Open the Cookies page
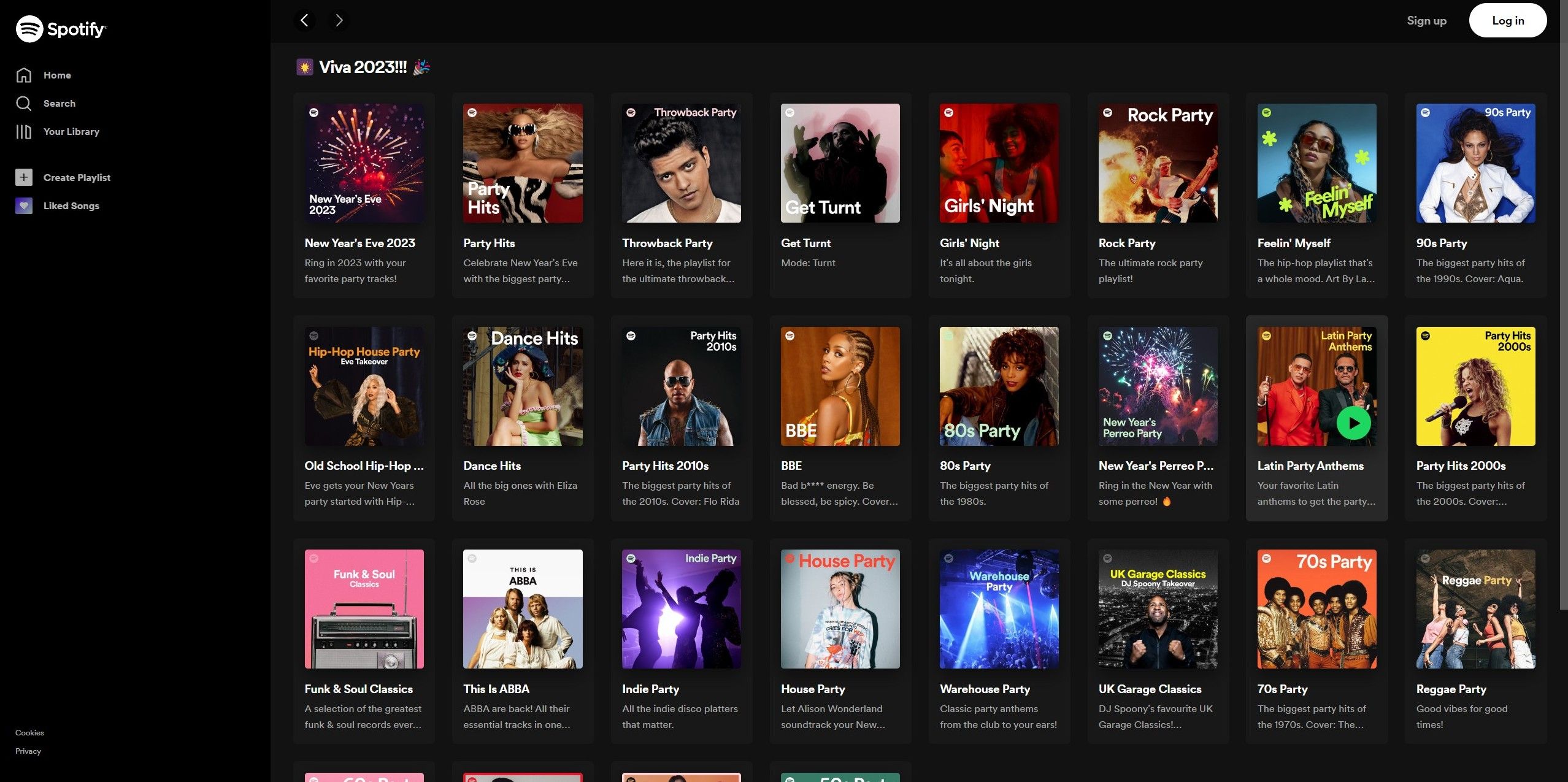Viewport: 1568px width, 782px height. pos(29,732)
